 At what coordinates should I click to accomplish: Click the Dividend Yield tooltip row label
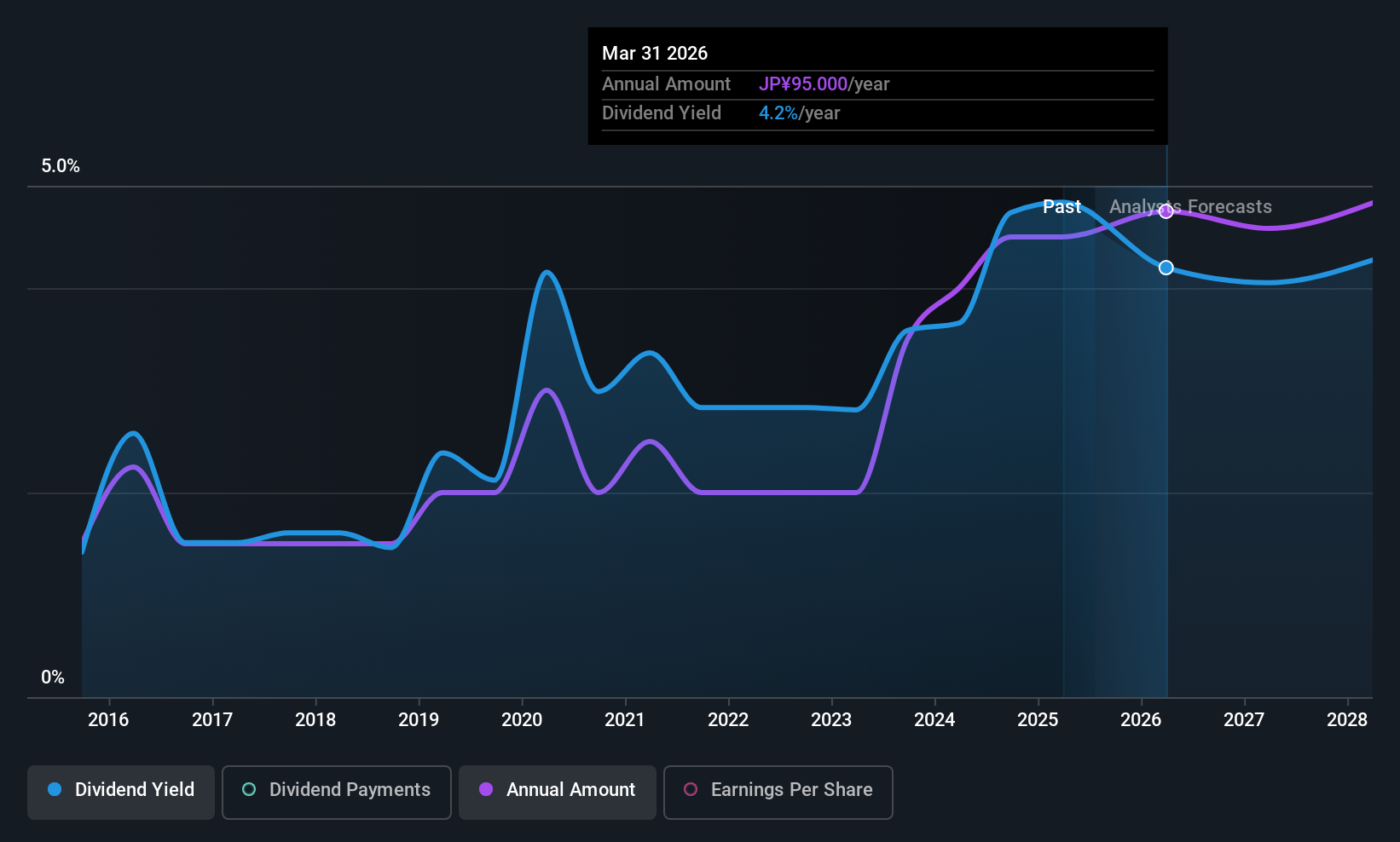[662, 113]
